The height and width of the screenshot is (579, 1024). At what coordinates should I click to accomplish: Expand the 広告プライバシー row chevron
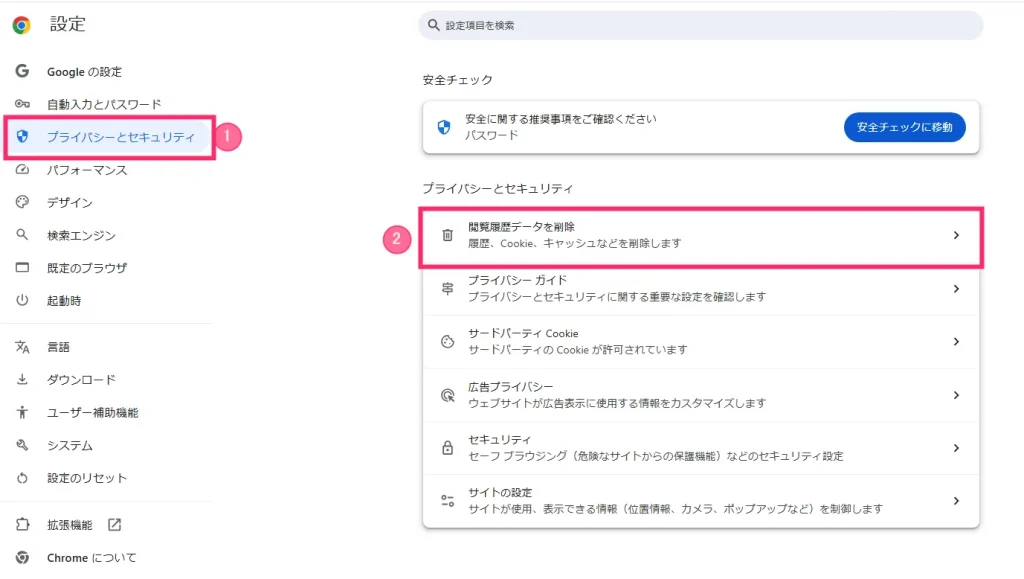956,395
